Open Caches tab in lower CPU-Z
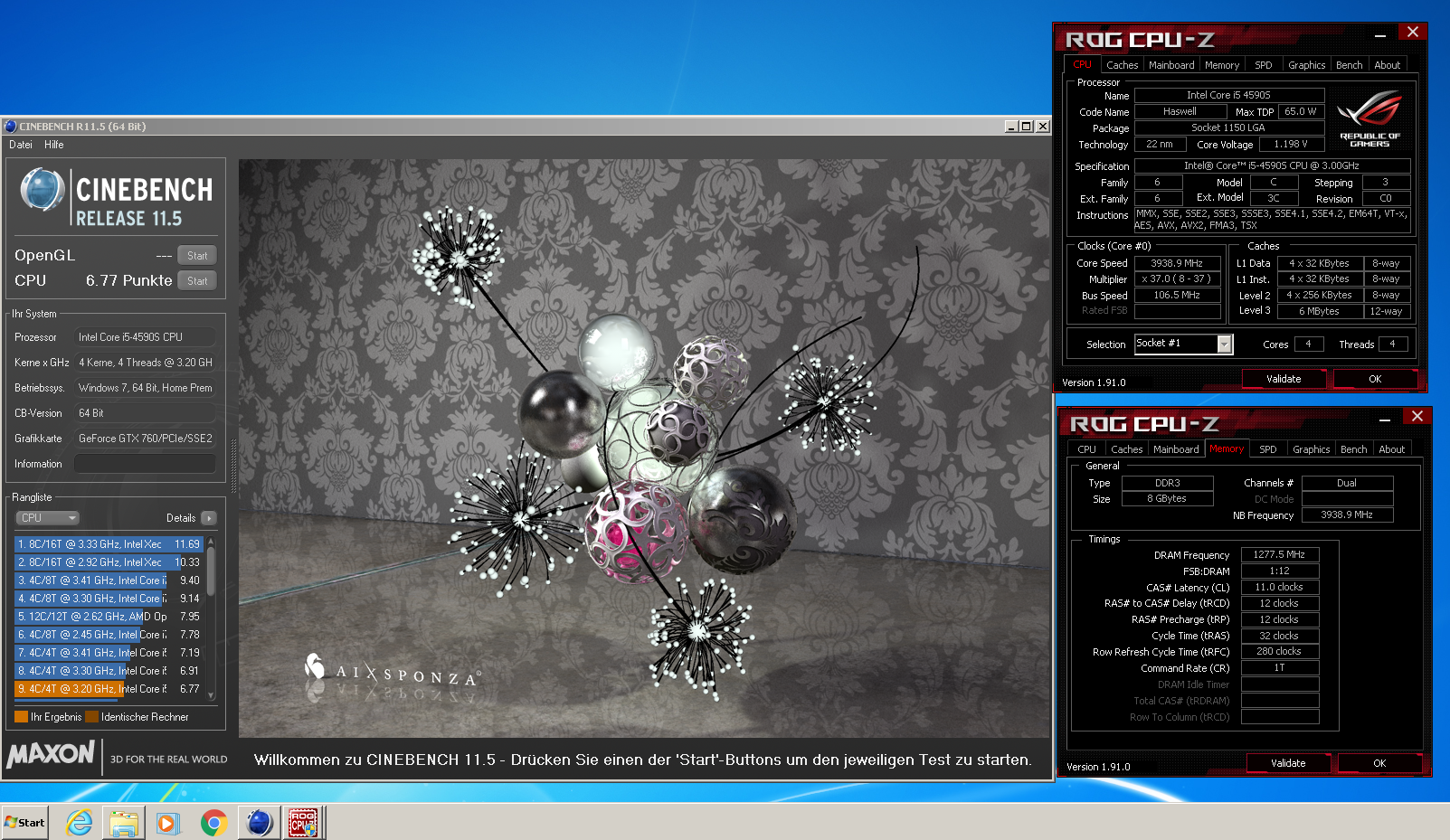This screenshot has height=840, width=1450. (1126, 449)
